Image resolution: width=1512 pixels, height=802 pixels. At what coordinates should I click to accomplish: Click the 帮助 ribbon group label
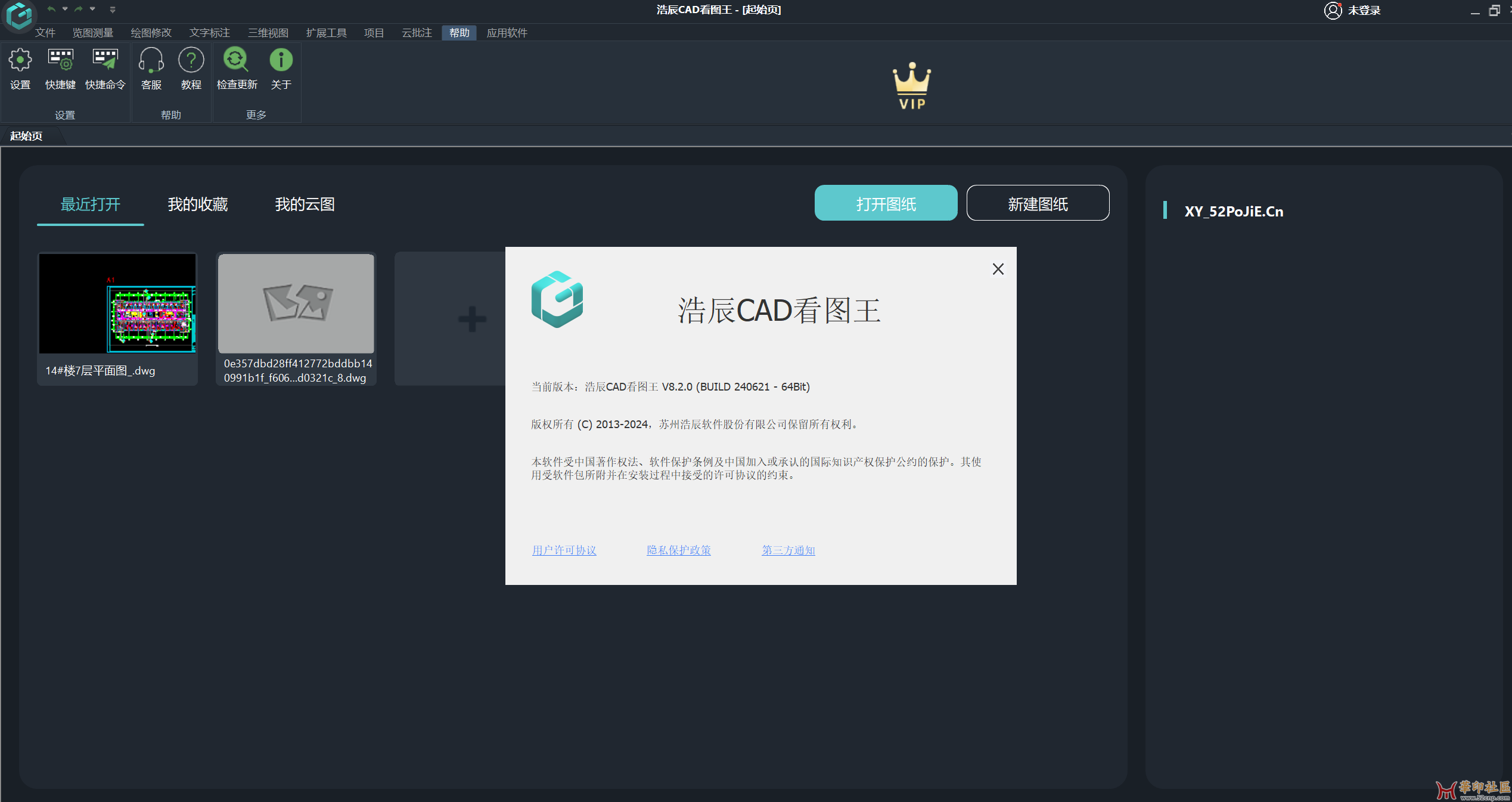(171, 114)
